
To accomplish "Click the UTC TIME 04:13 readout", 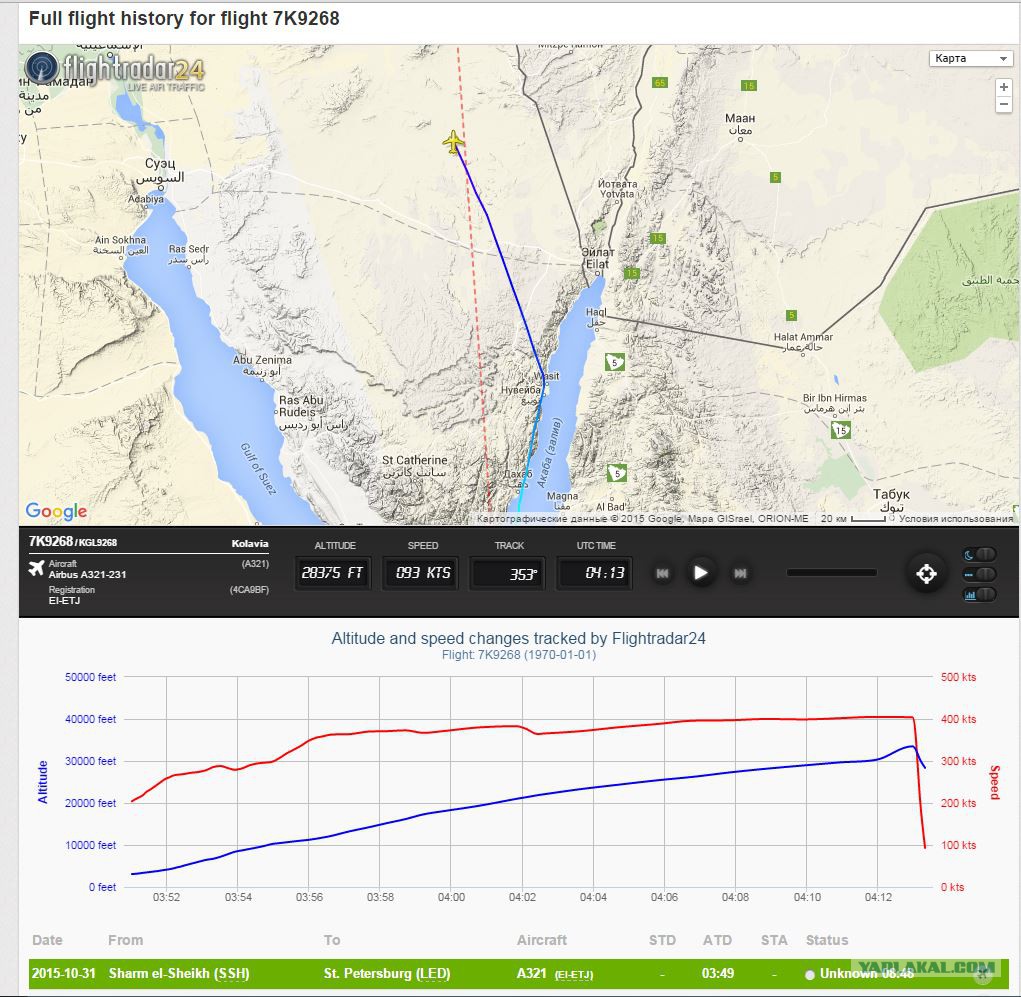I will [596, 573].
